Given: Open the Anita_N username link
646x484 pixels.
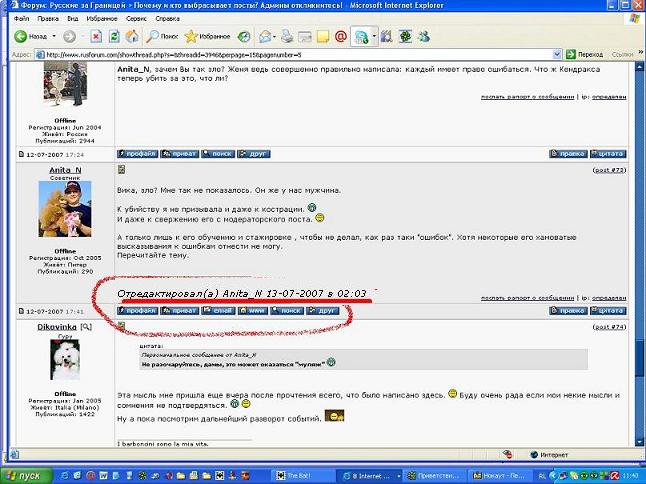Looking at the screenshot, I should coord(66,170).
